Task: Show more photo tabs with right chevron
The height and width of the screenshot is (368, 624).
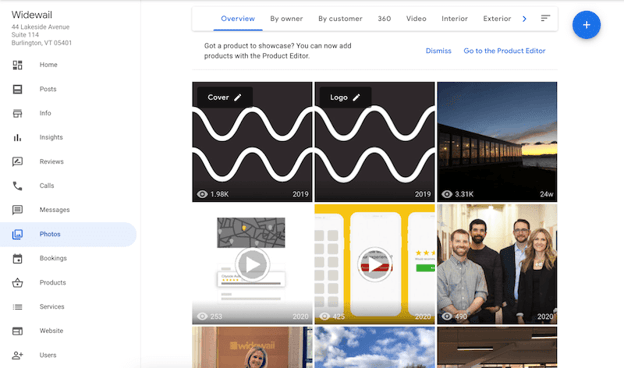Action: pyautogui.click(x=525, y=19)
